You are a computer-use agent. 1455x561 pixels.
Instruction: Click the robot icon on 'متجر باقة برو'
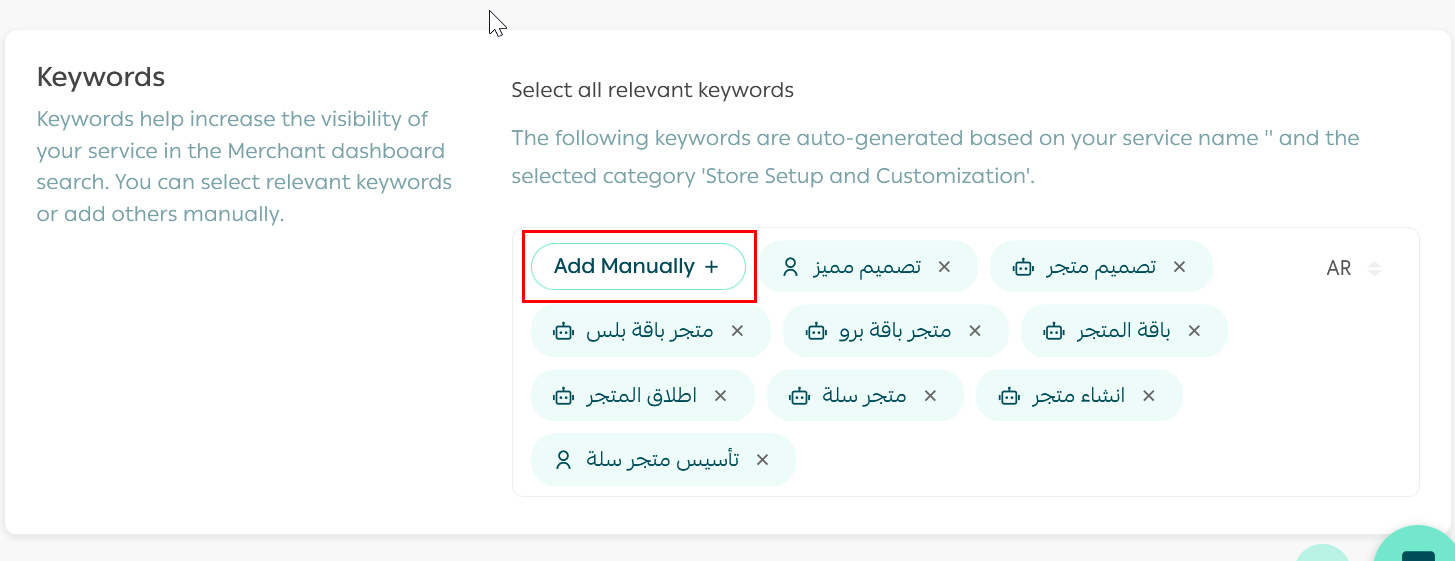816,331
